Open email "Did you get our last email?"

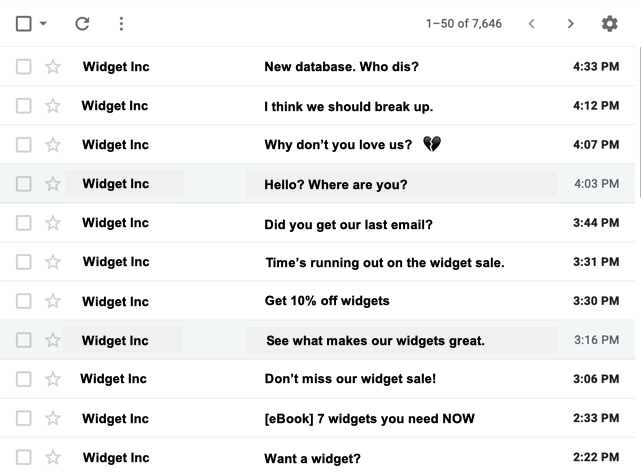pos(348,223)
